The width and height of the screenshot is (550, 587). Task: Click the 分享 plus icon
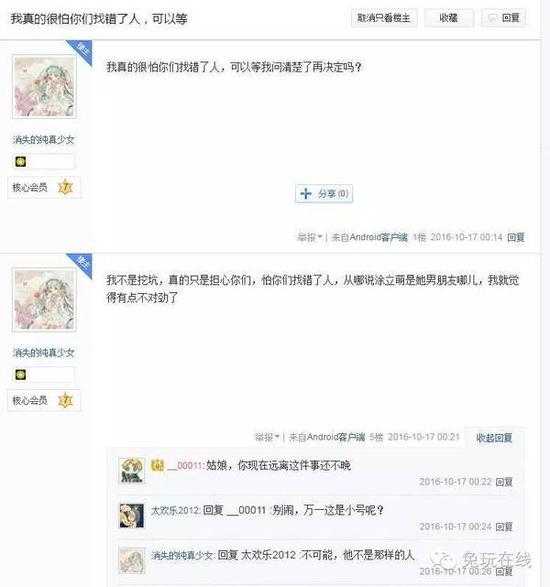[x=306, y=194]
